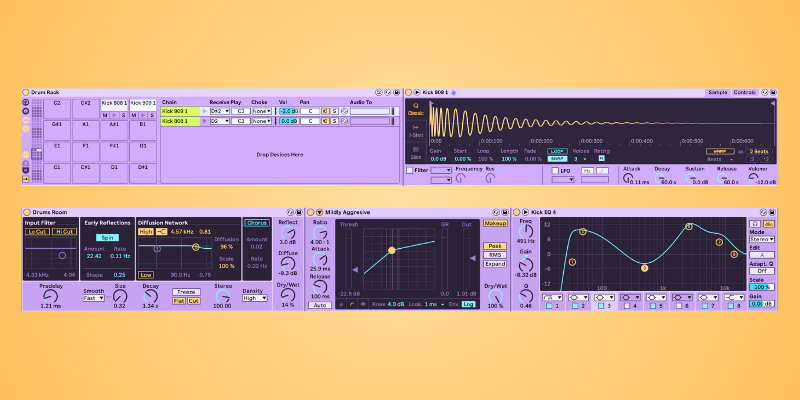Select EQ headphone audition mode icon
This screenshot has width=800, height=400.
tap(755, 224)
